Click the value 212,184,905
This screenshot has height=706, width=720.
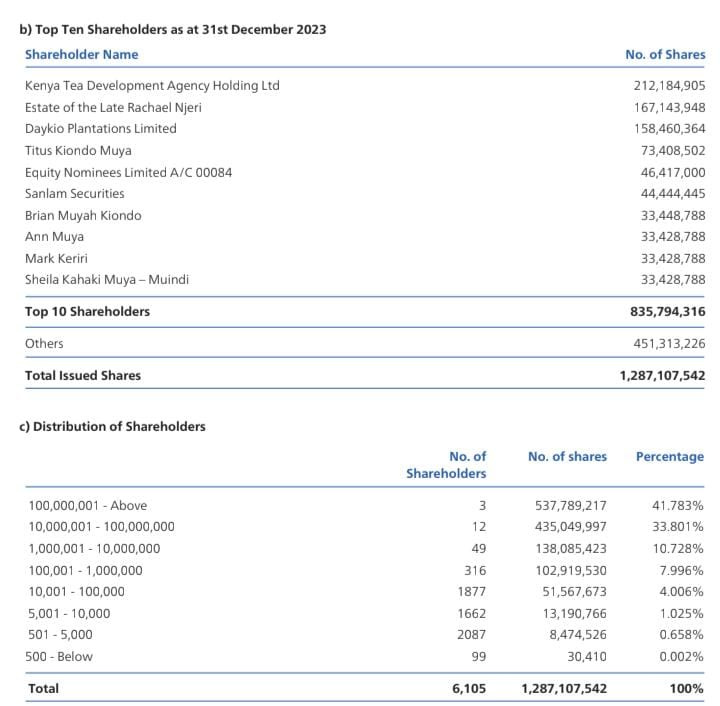coord(669,86)
